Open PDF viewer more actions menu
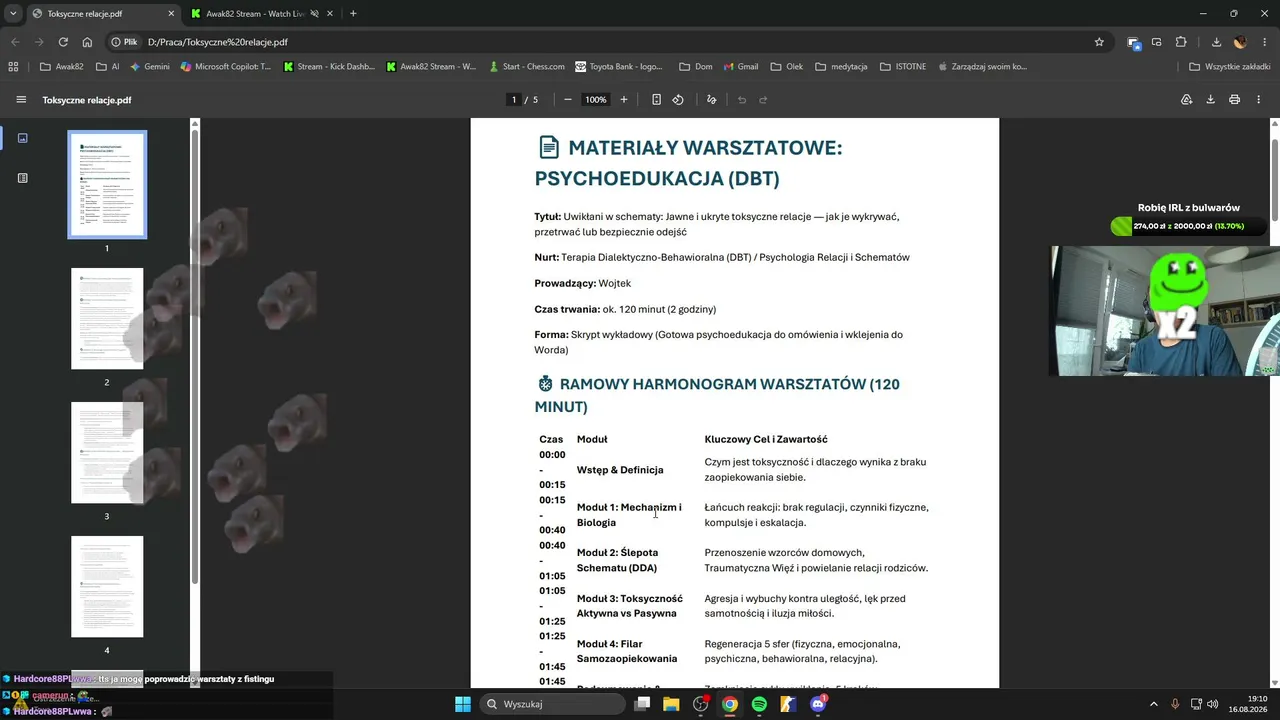 point(1259,100)
